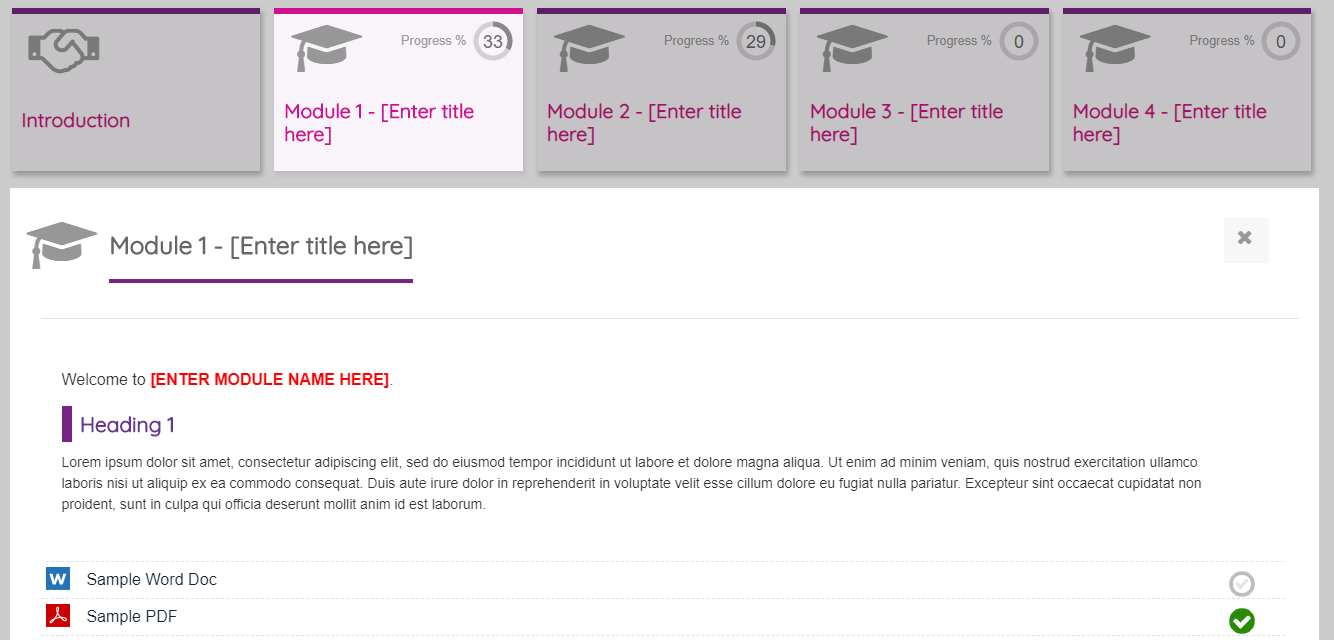Click the graduation cap icon on Module 3 tile
1334x640 pixels.
coord(852,47)
